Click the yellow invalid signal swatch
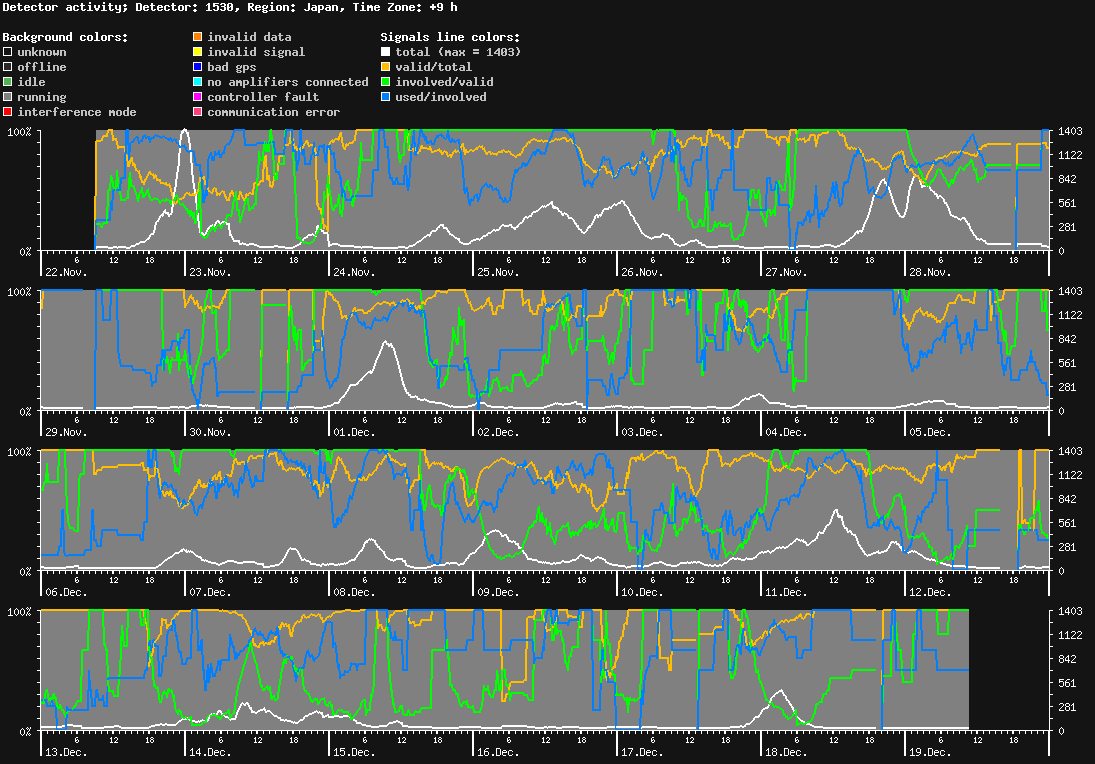This screenshot has height=764, width=1095. (197, 52)
